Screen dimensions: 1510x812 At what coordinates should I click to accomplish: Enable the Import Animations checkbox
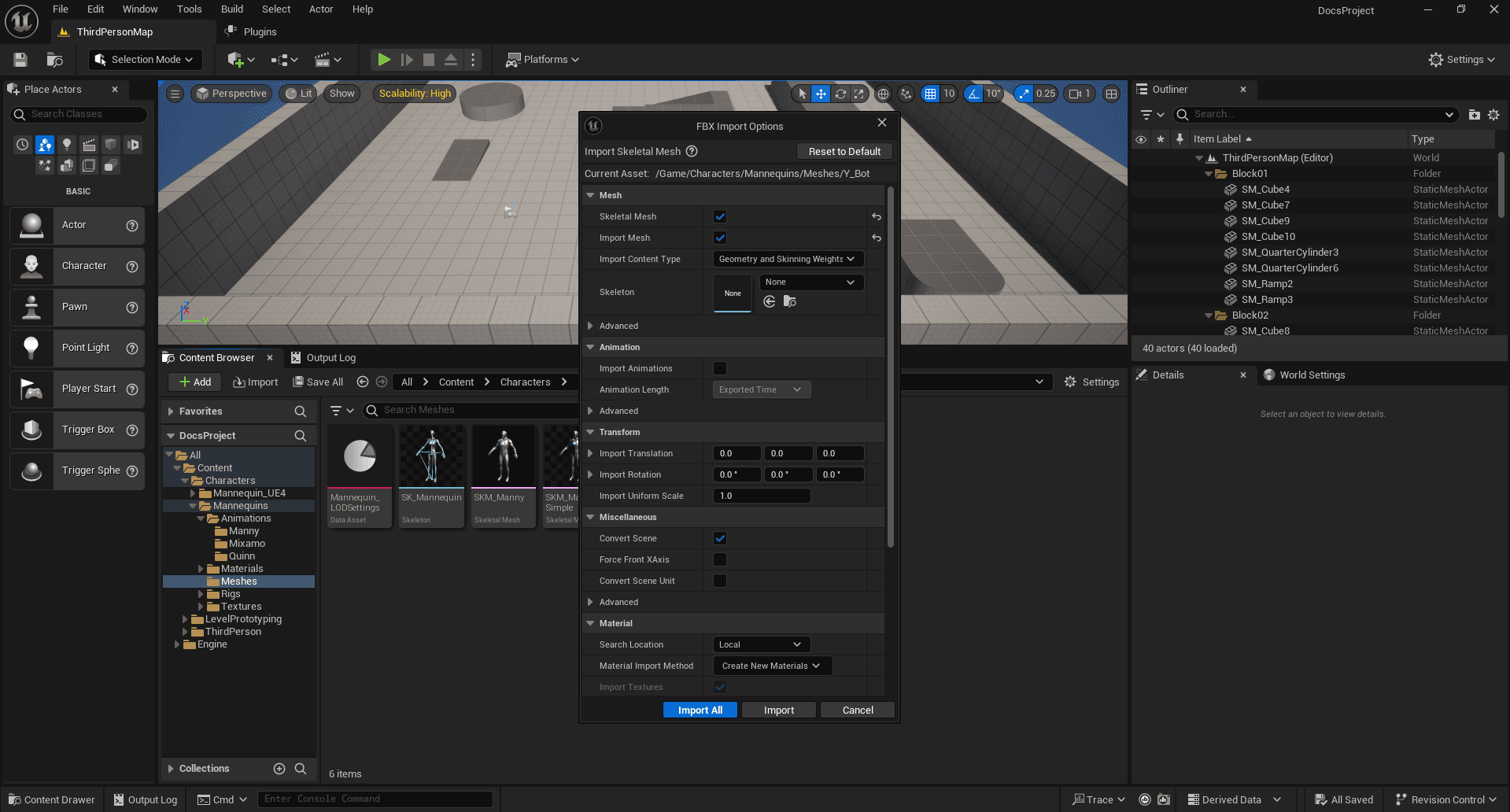719,368
